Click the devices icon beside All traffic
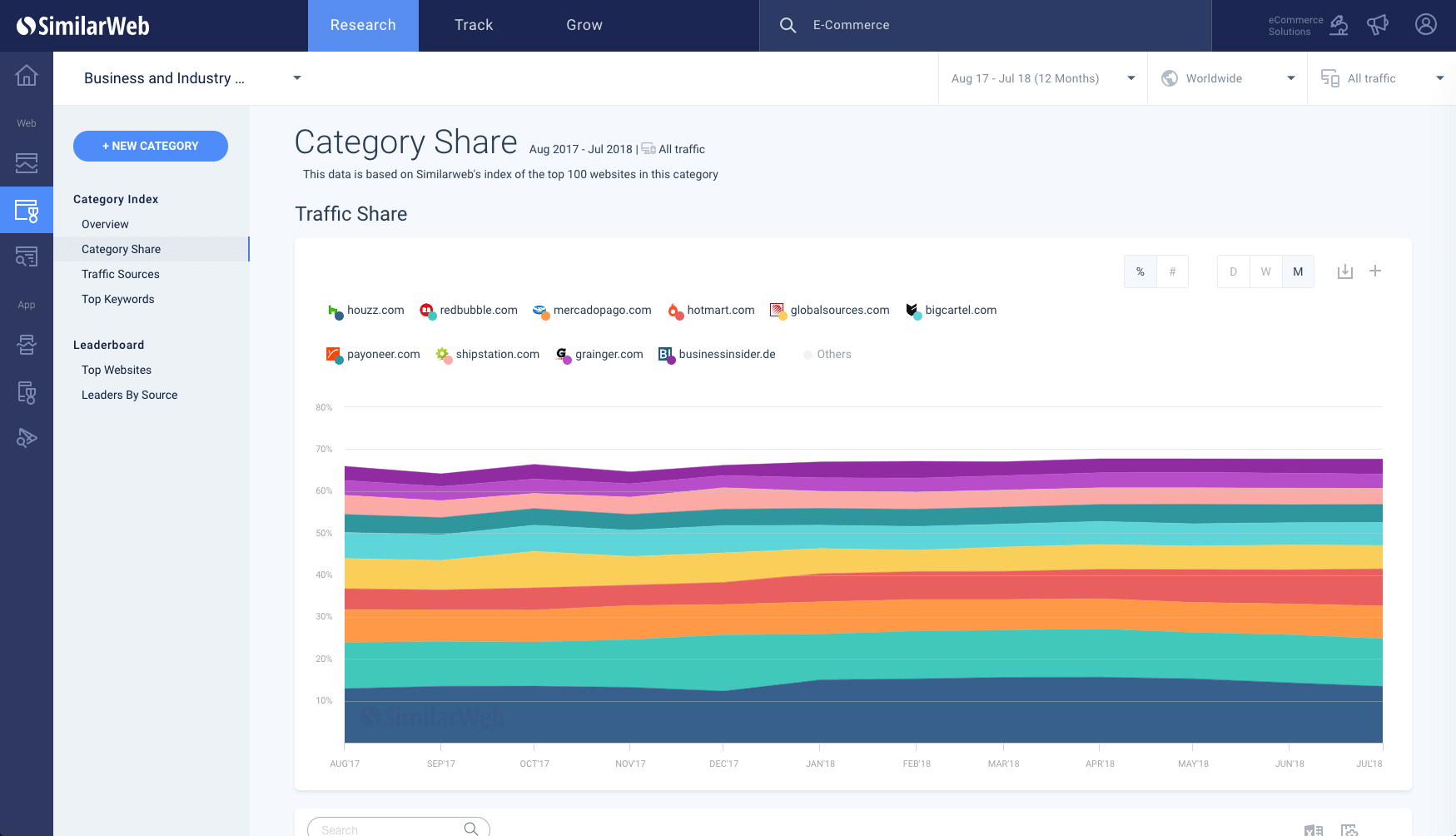1456x836 pixels. tap(1330, 78)
